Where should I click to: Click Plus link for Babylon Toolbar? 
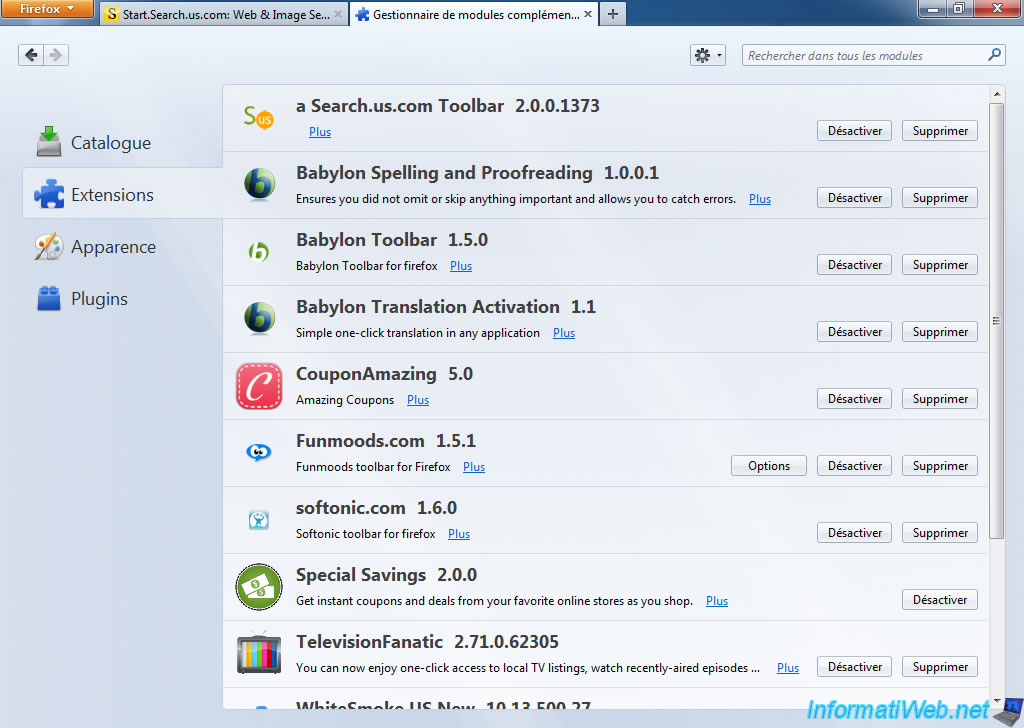coord(460,266)
